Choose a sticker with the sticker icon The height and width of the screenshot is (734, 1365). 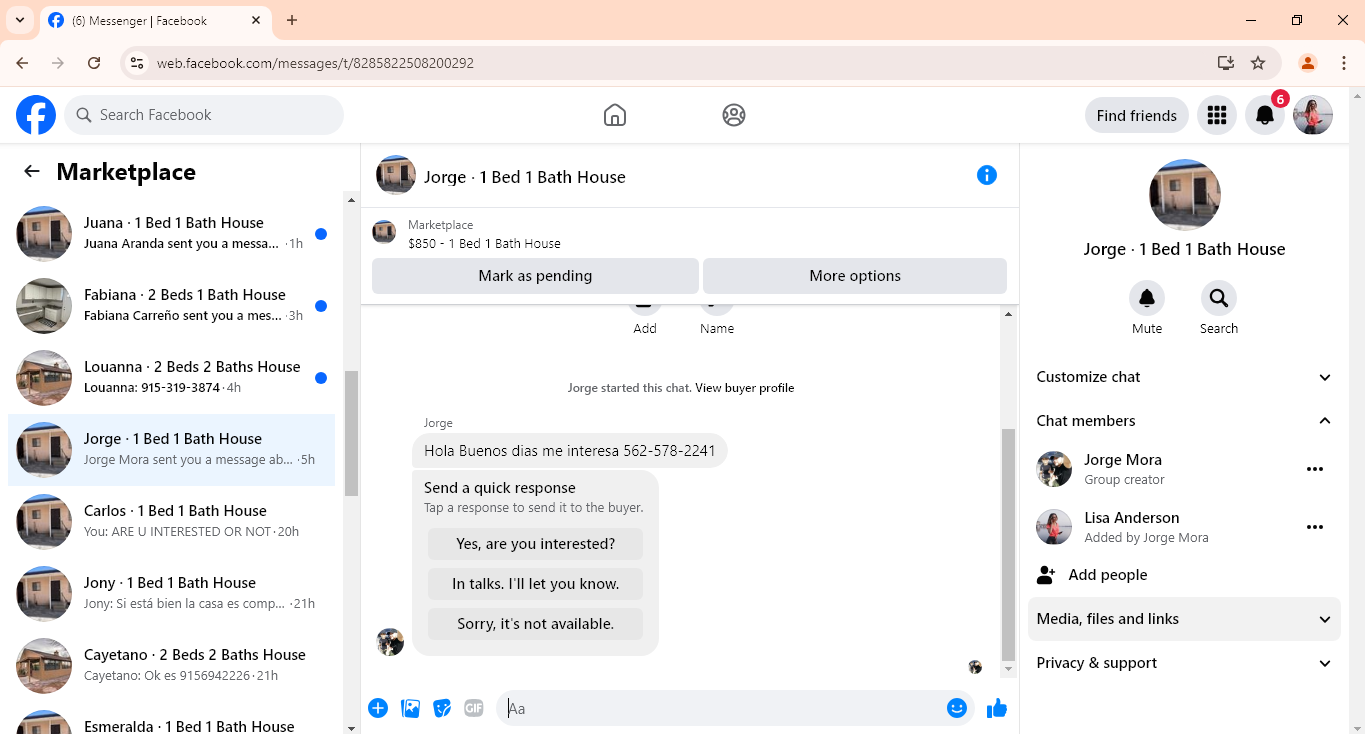[x=442, y=708]
